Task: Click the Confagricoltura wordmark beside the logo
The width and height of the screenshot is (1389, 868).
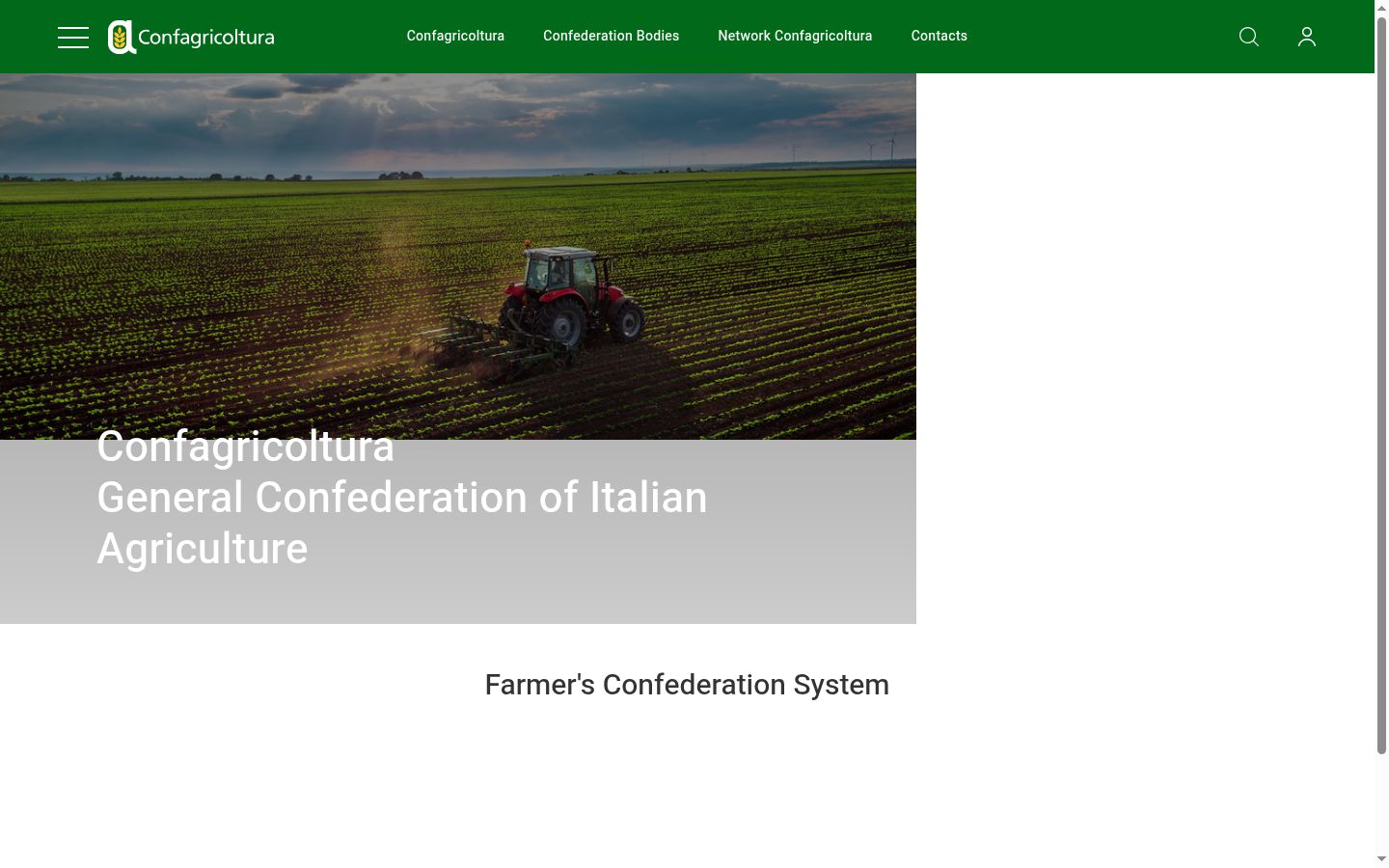Action: (x=206, y=38)
